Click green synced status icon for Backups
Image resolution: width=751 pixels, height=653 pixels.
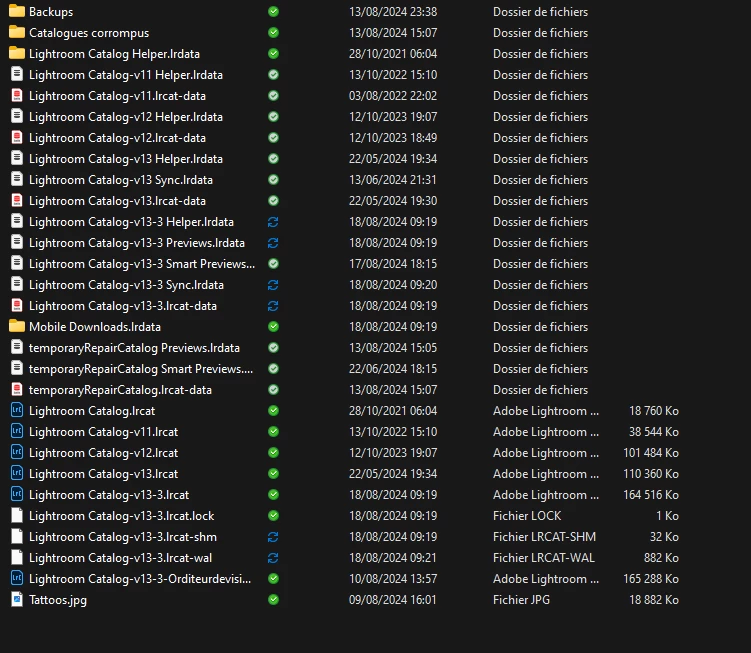tap(273, 11)
